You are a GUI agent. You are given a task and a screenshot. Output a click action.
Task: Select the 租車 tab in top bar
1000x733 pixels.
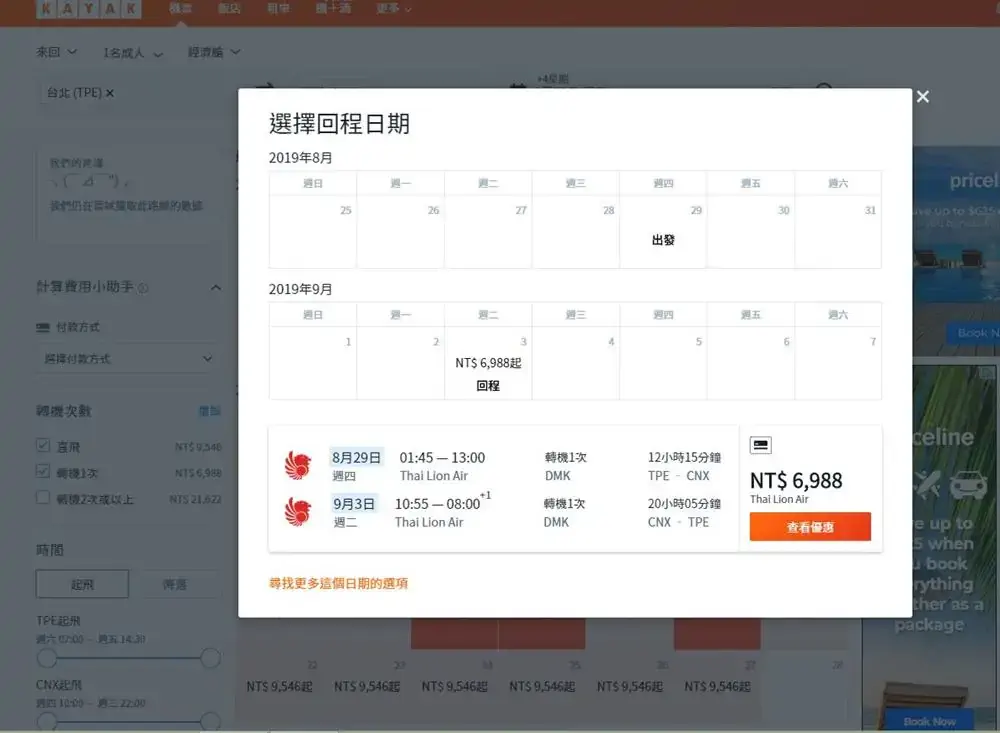pyautogui.click(x=278, y=8)
